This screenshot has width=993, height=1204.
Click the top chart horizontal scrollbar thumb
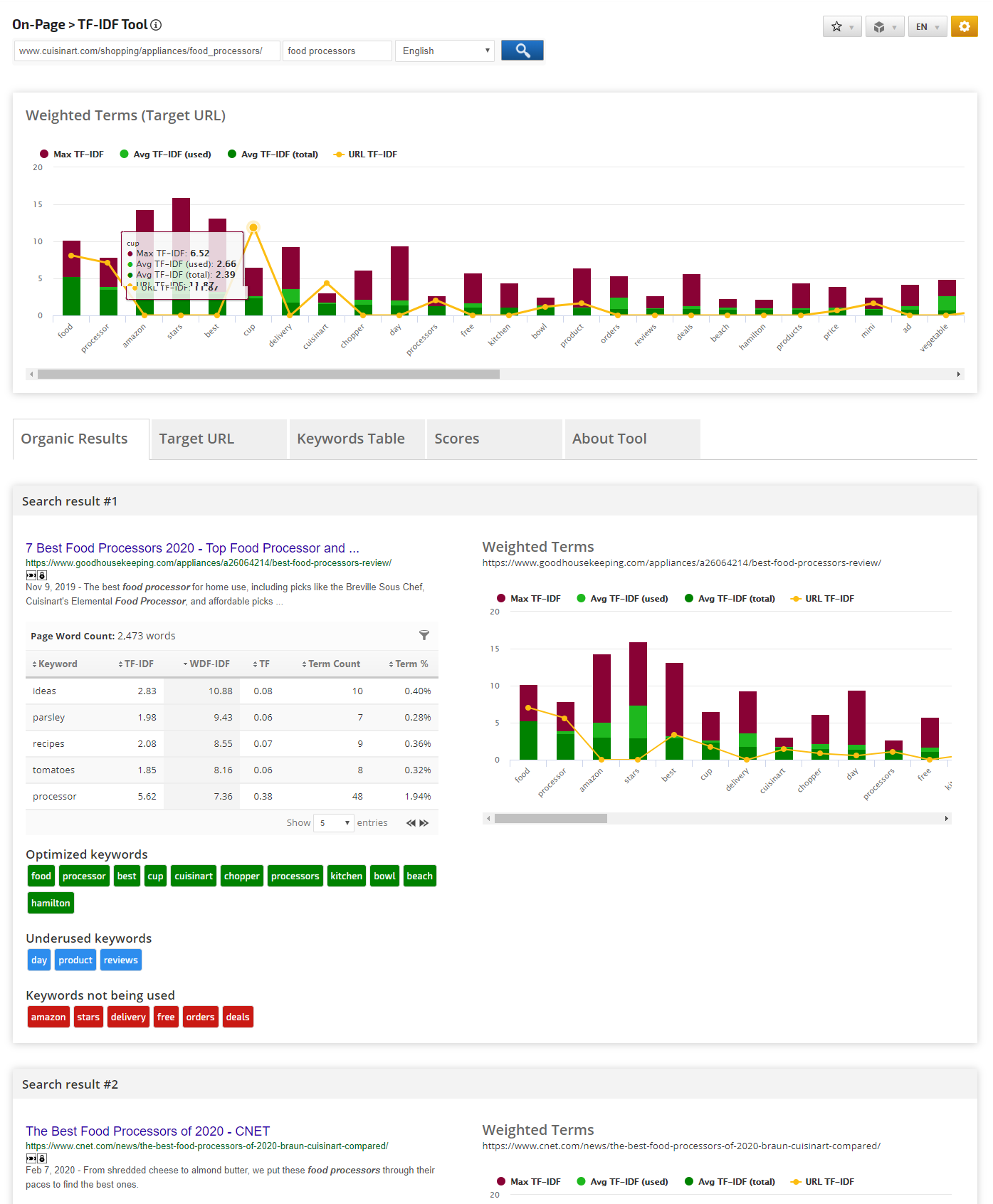tap(268, 375)
